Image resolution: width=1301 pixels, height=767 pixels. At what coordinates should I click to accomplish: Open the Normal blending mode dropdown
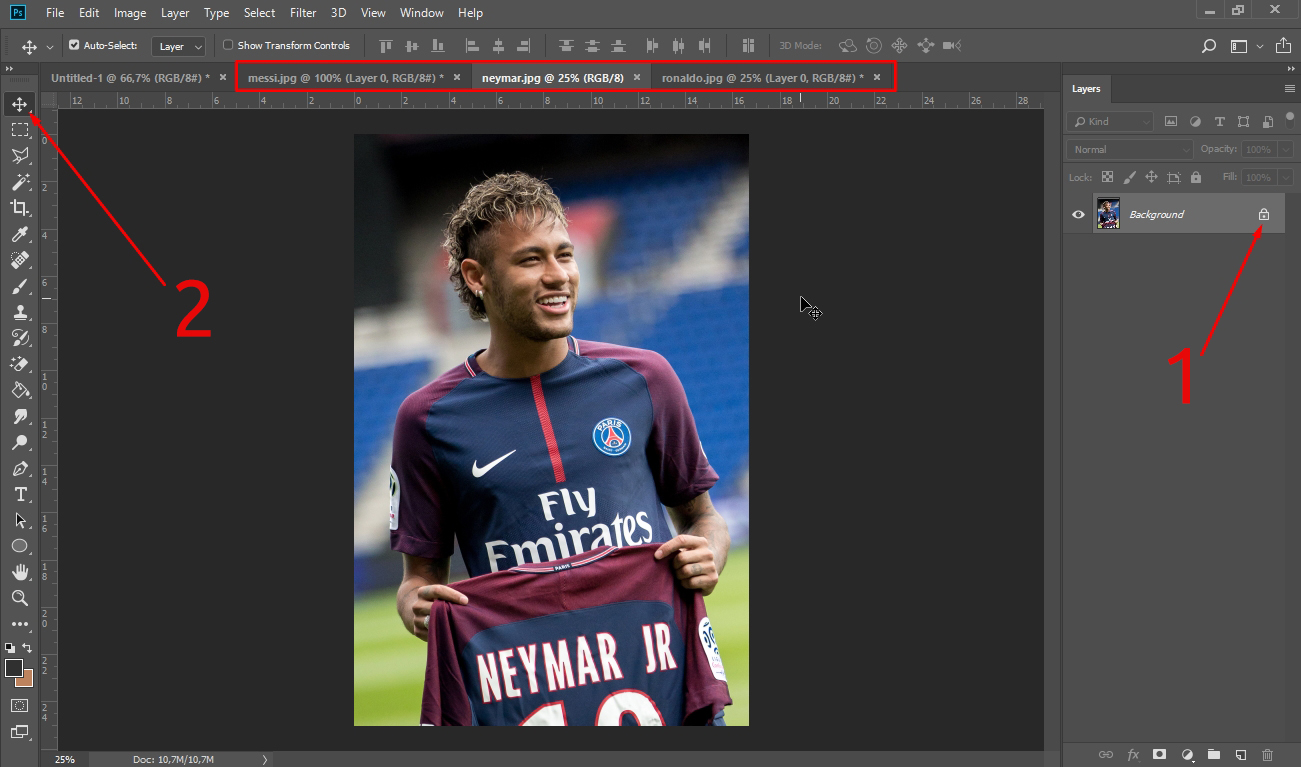(x=1129, y=149)
